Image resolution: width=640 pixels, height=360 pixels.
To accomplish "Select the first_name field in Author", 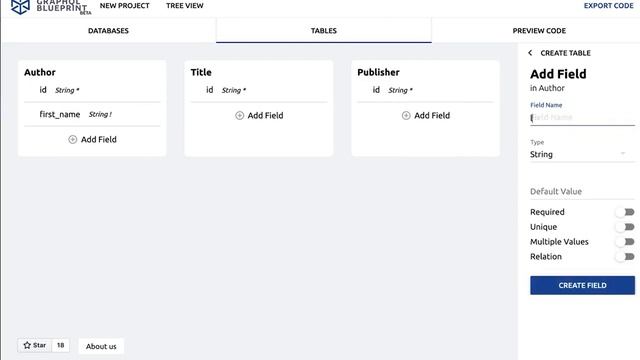I will [92, 114].
